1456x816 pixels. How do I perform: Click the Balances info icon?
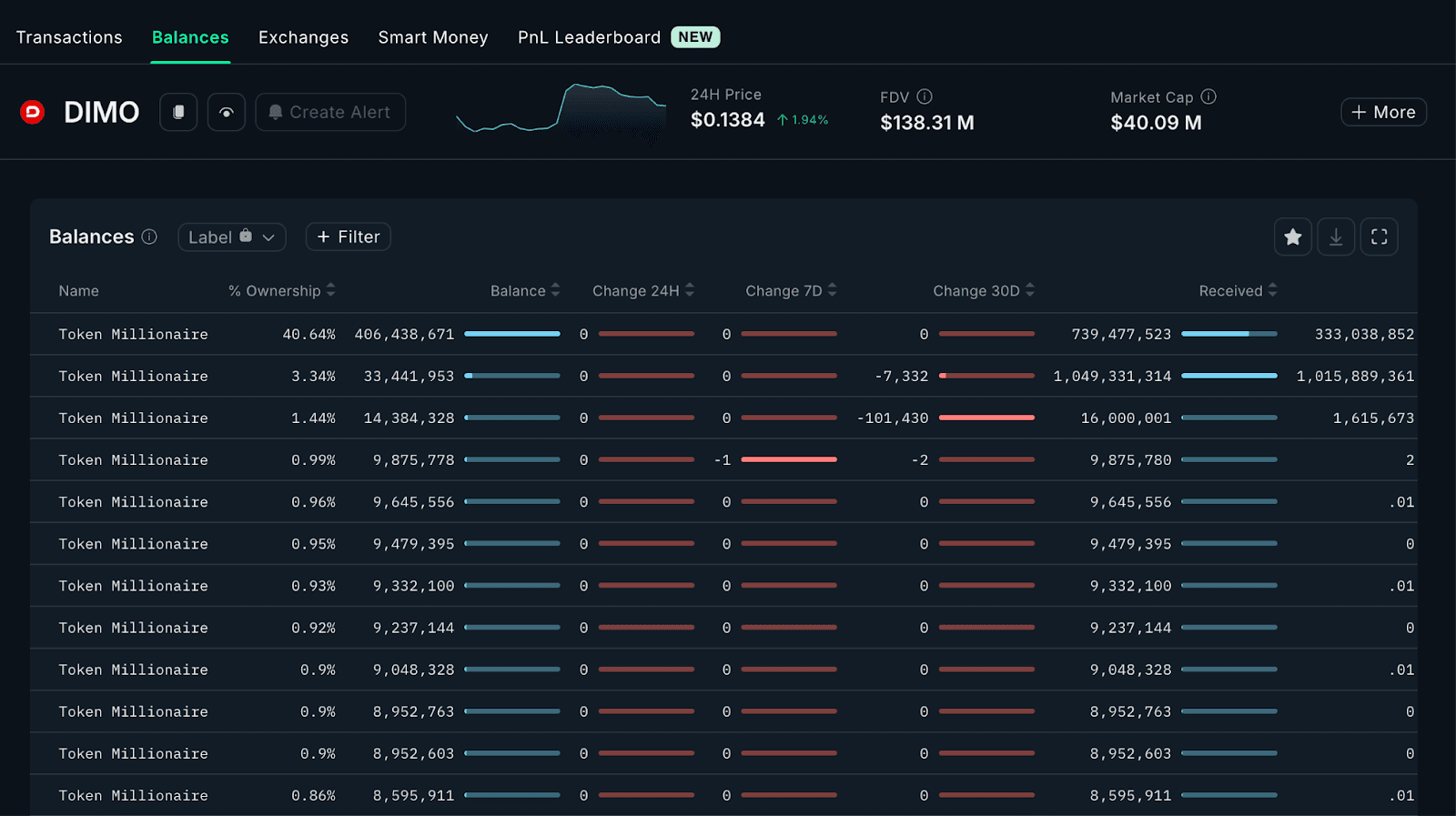149,237
